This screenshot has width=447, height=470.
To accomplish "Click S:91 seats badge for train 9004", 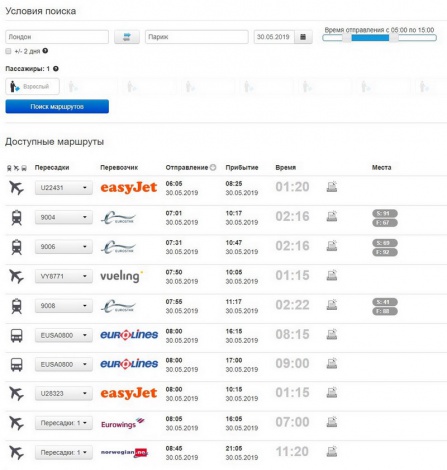I will 385,213.
